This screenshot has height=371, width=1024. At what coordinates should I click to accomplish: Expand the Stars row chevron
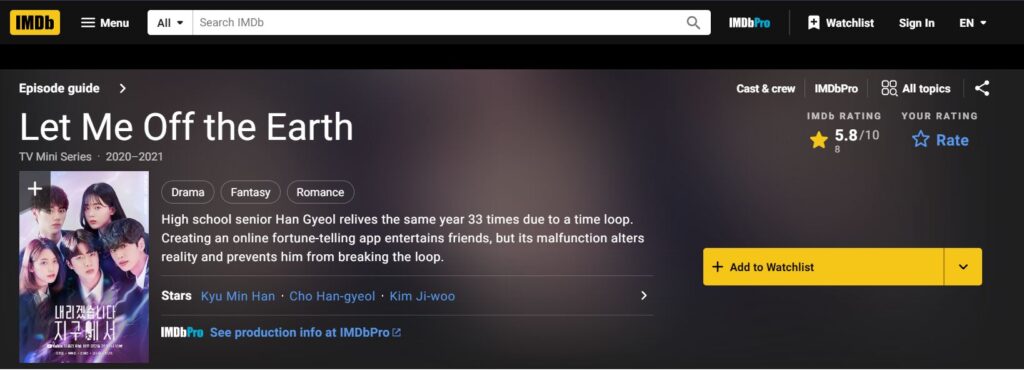[643, 296]
